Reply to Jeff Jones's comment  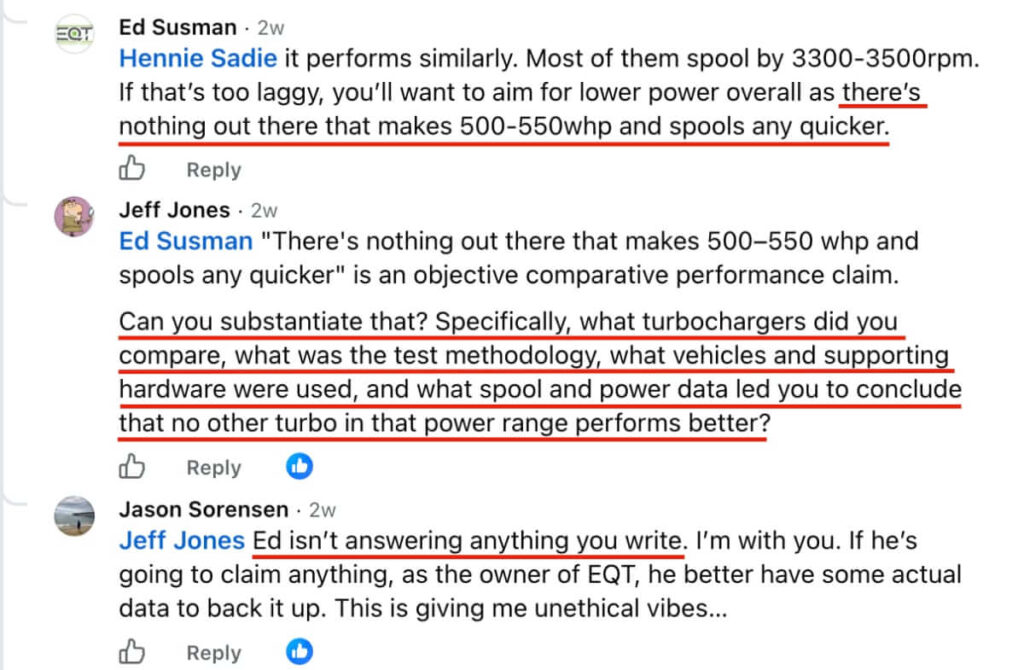click(214, 468)
